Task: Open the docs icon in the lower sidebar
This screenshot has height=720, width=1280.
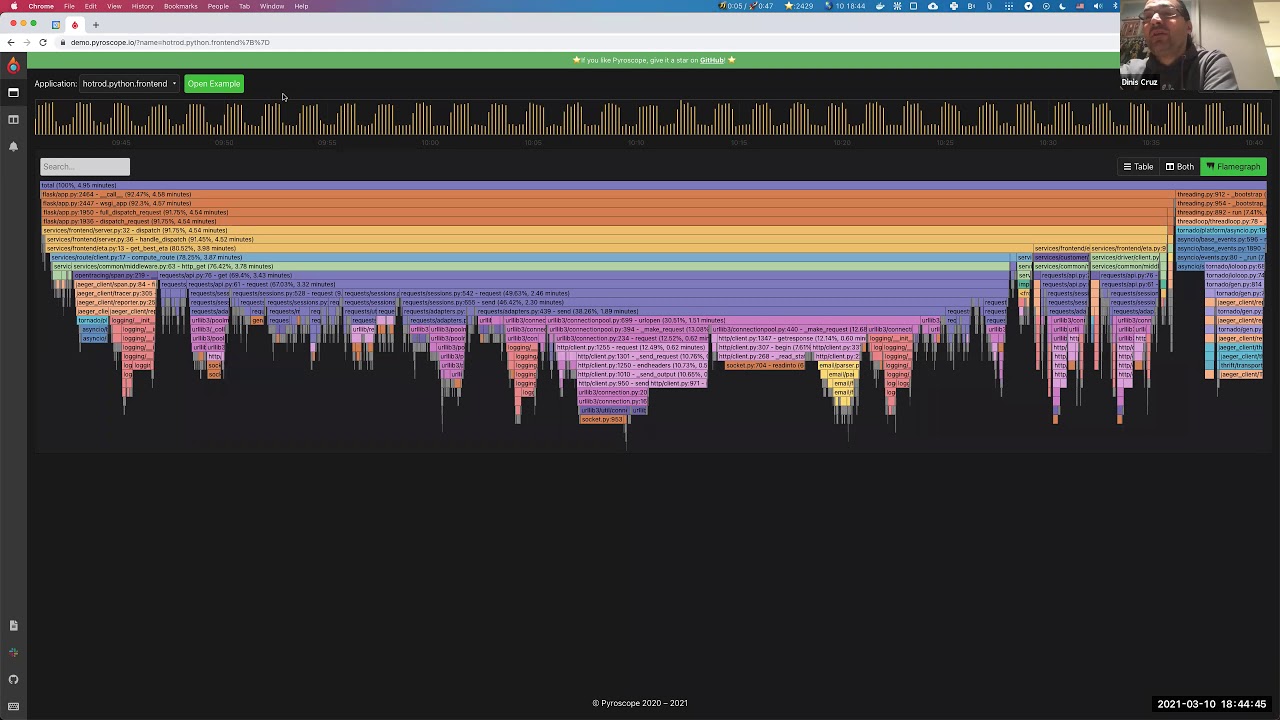Action: (x=13, y=625)
